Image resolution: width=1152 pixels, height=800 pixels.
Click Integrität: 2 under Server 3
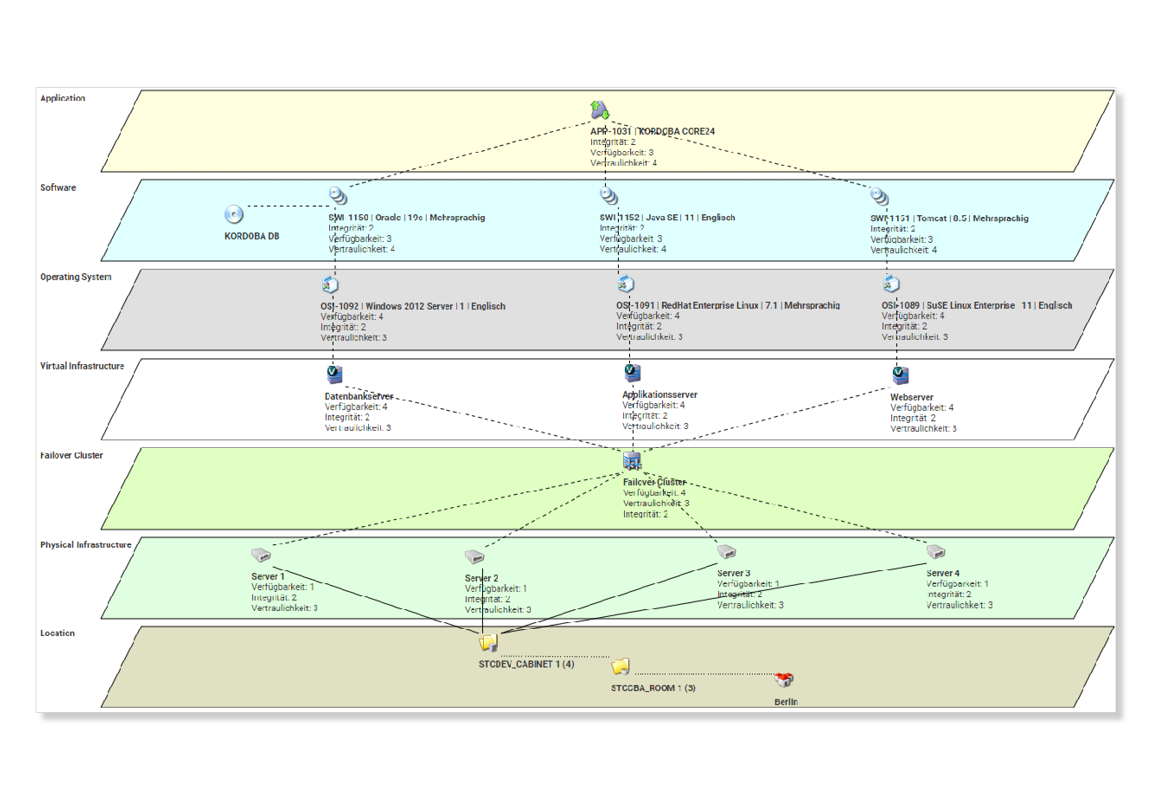point(740,594)
